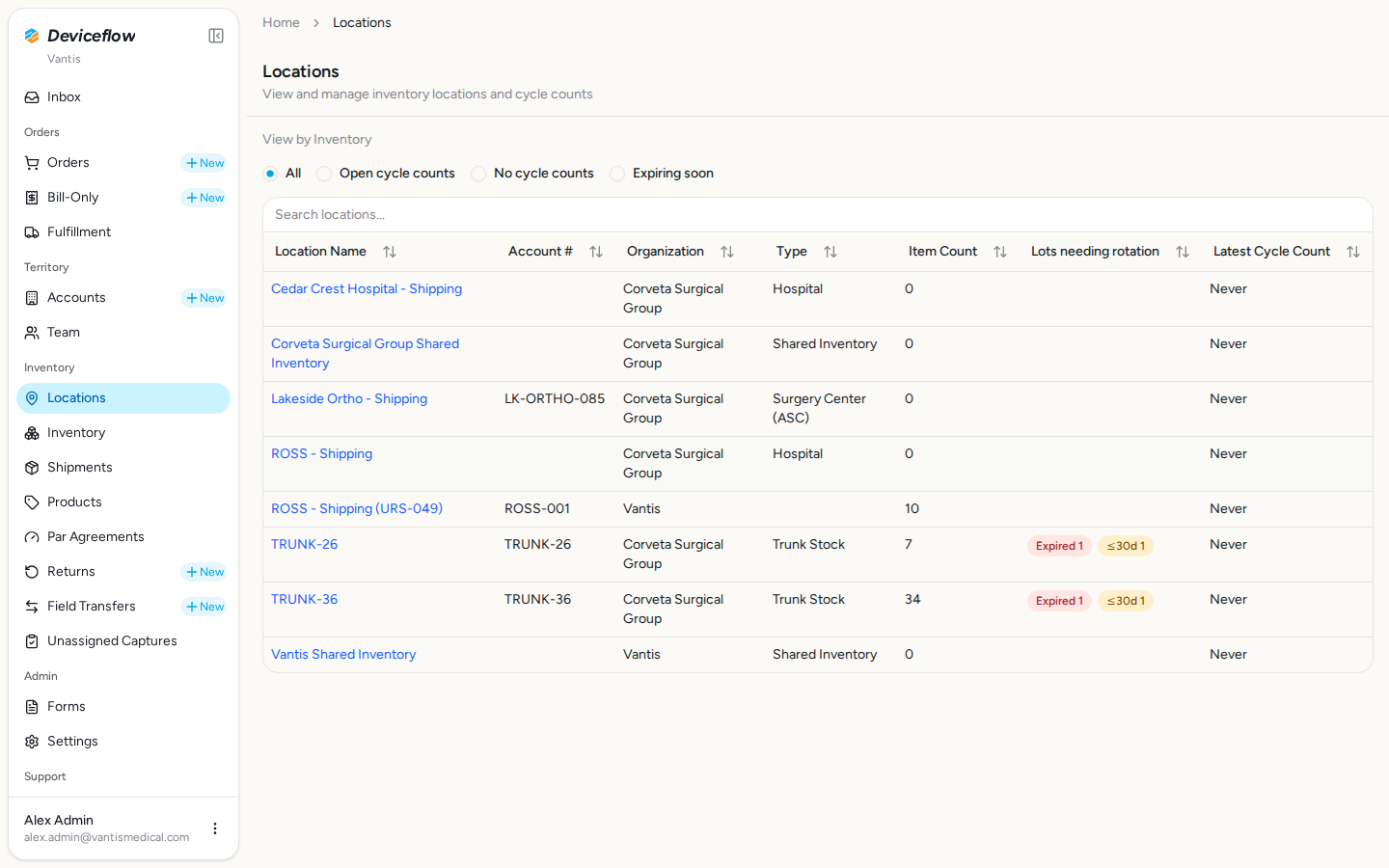Collapse the sidebar panel icon
This screenshot has width=1389, height=868.
[216, 36]
